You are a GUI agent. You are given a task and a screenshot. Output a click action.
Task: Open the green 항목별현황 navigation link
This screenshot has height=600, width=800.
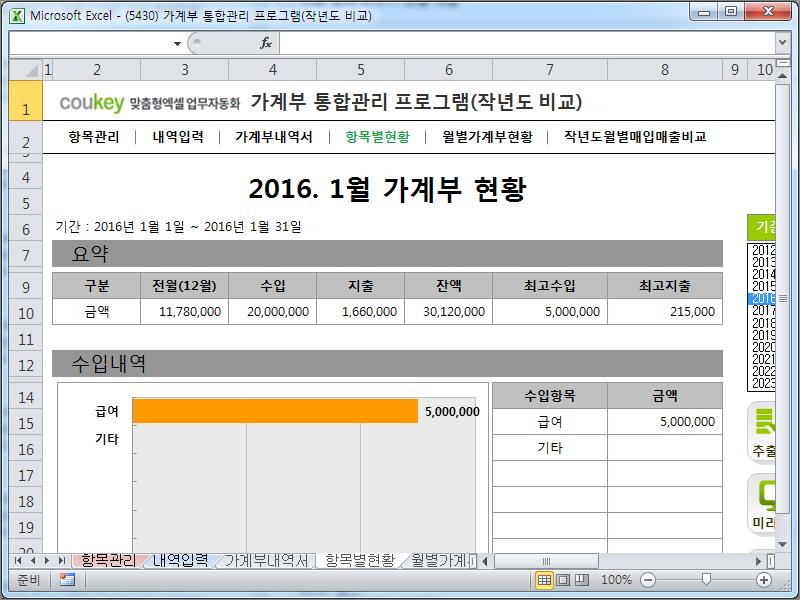coord(378,137)
